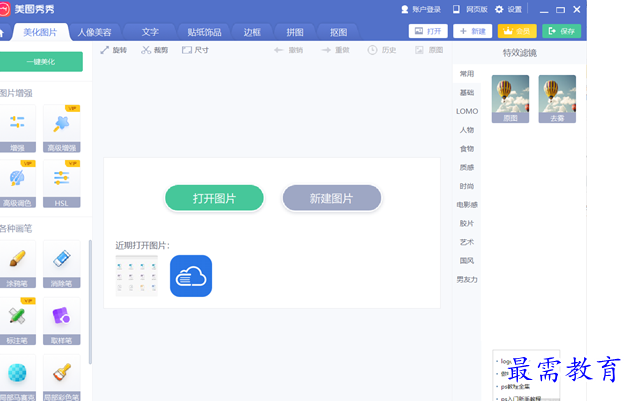Open the 尺寸 size tool
This screenshot has width=629, height=401.
pyautogui.click(x=195, y=50)
